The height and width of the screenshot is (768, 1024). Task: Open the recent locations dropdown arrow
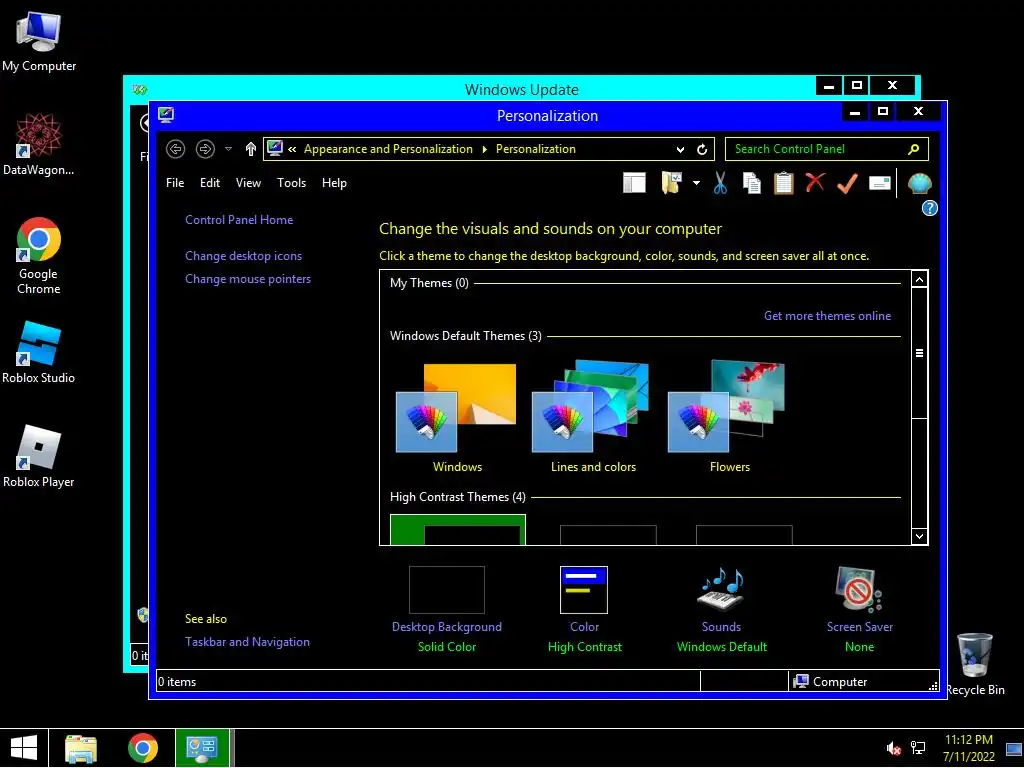(x=228, y=149)
